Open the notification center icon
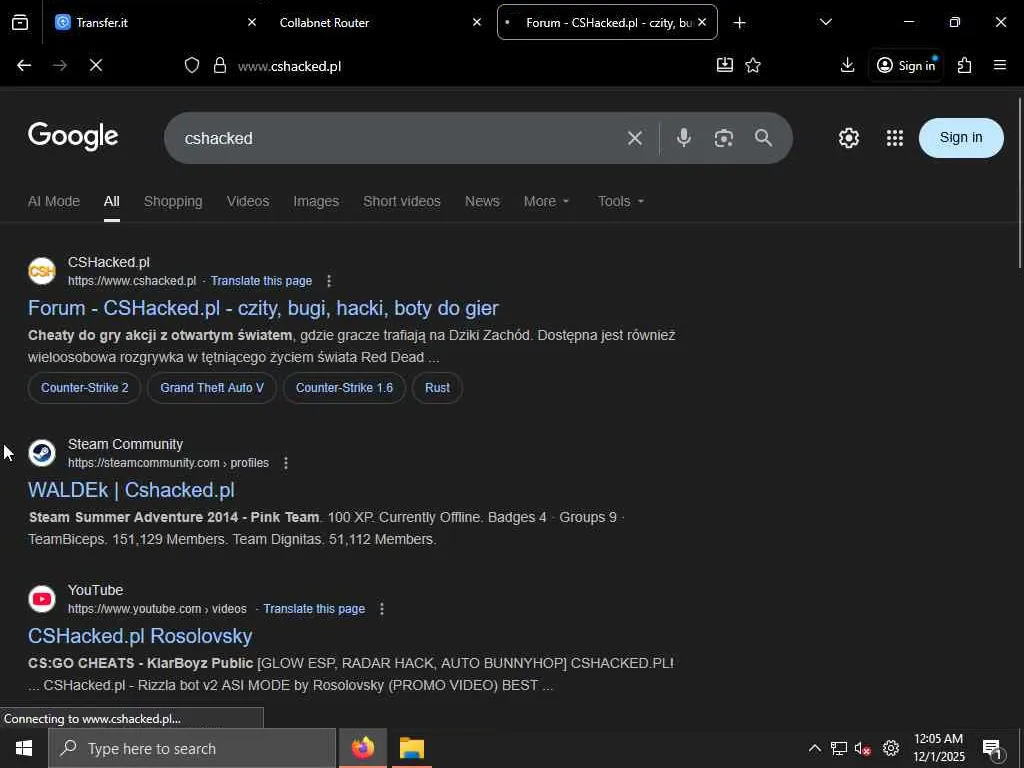This screenshot has width=1024, height=768. coord(992,749)
